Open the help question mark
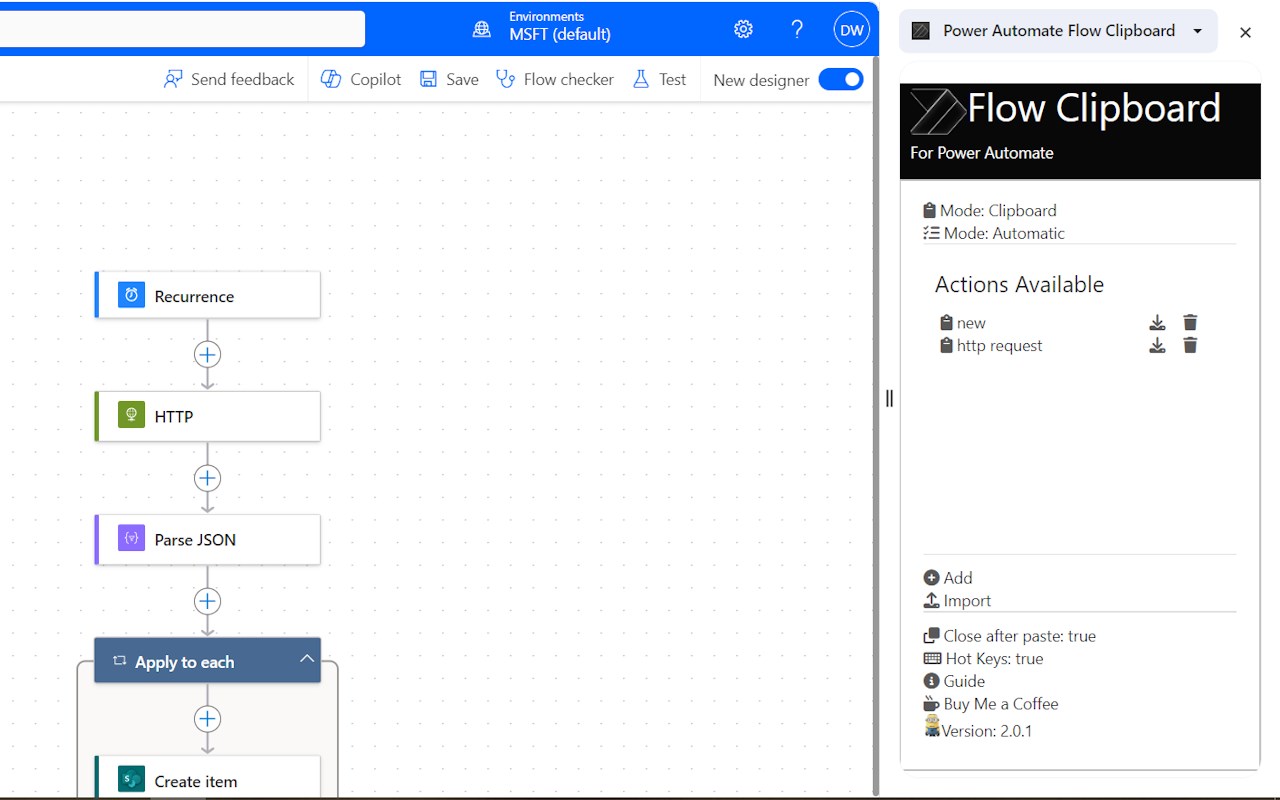Image resolution: width=1280 pixels, height=800 pixels. click(x=797, y=29)
